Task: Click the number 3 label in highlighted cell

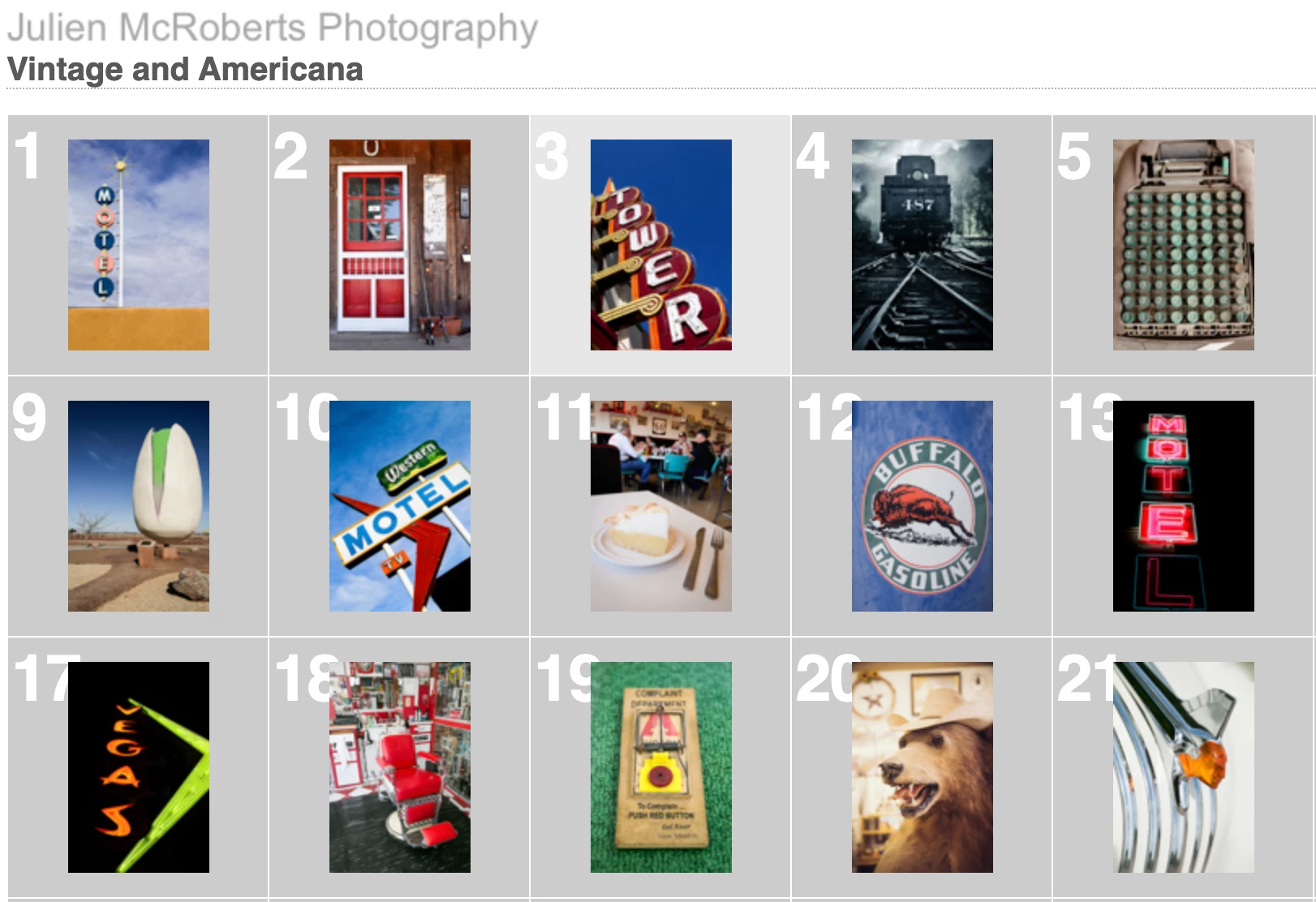Action: 552,157
